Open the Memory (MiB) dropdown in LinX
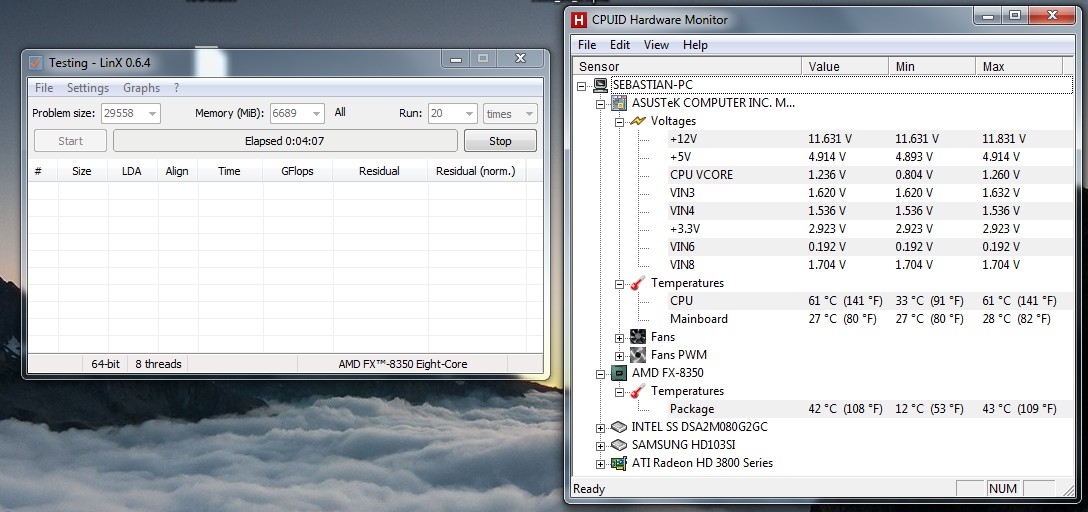Image resolution: width=1088 pixels, height=512 pixels. click(316, 114)
